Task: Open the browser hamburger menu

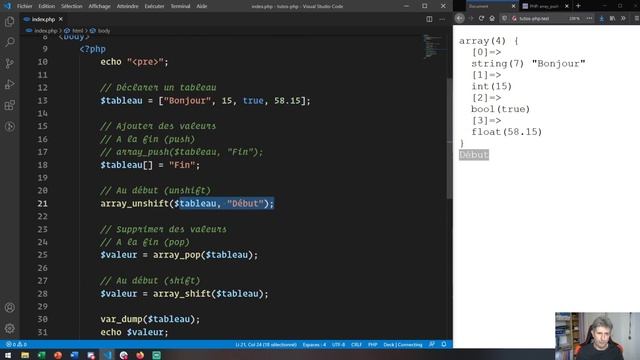Action: point(636,18)
